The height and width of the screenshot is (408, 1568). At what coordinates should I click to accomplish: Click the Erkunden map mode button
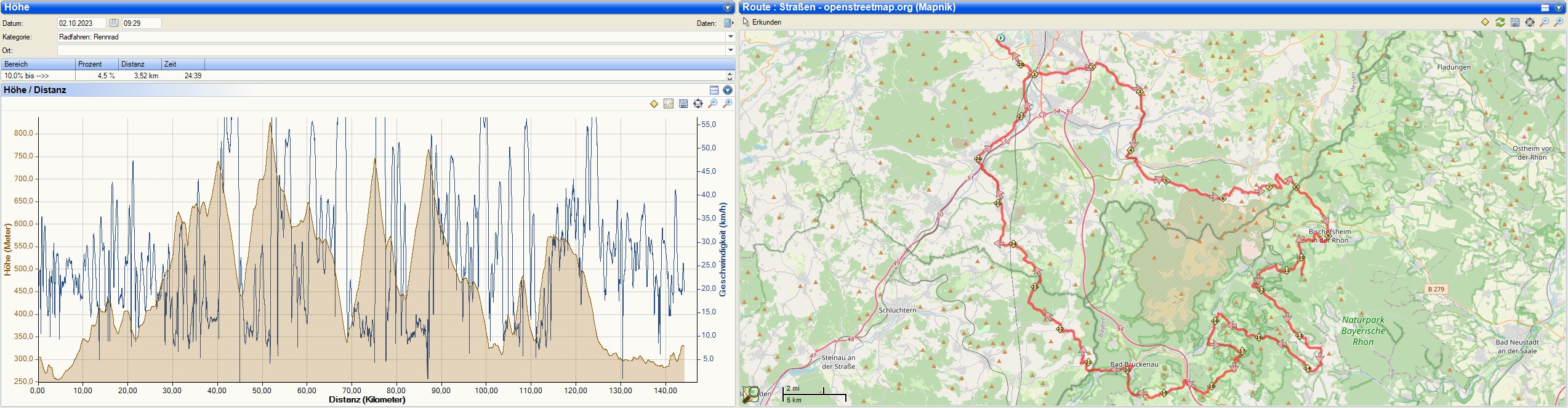(762, 22)
